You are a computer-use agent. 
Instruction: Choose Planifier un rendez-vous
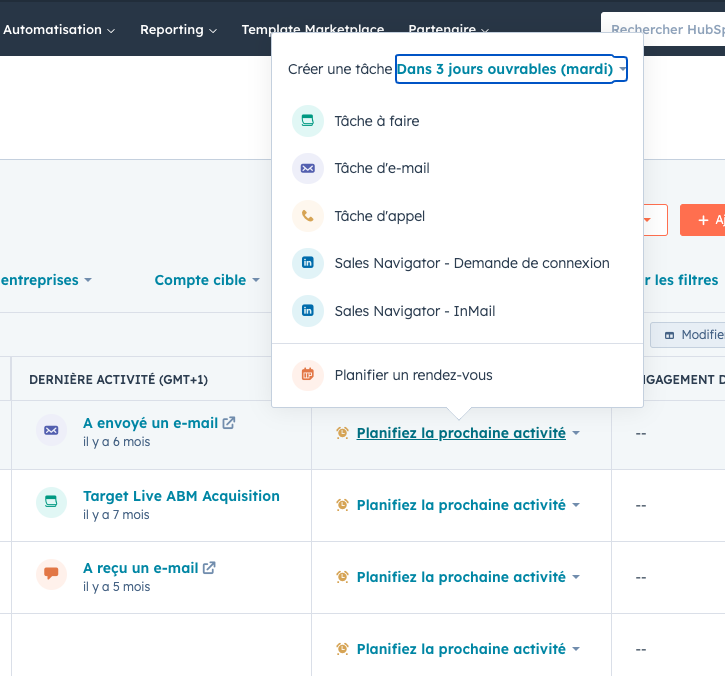(457, 375)
